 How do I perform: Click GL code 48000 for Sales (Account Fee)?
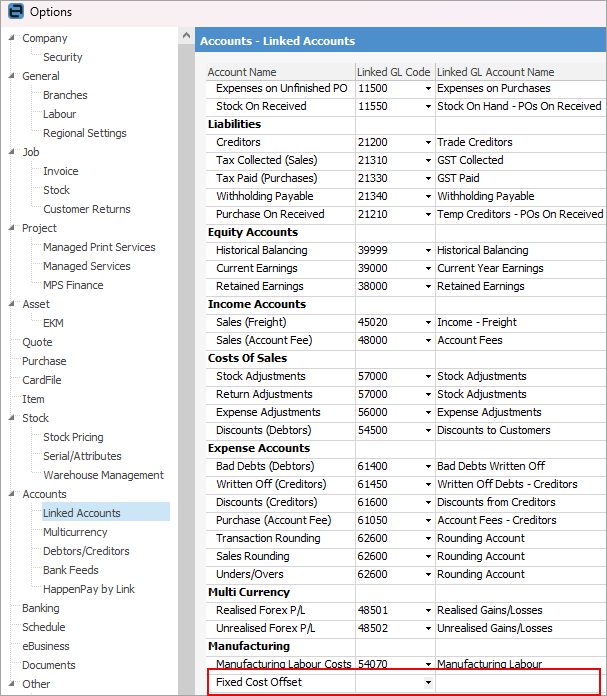click(373, 340)
